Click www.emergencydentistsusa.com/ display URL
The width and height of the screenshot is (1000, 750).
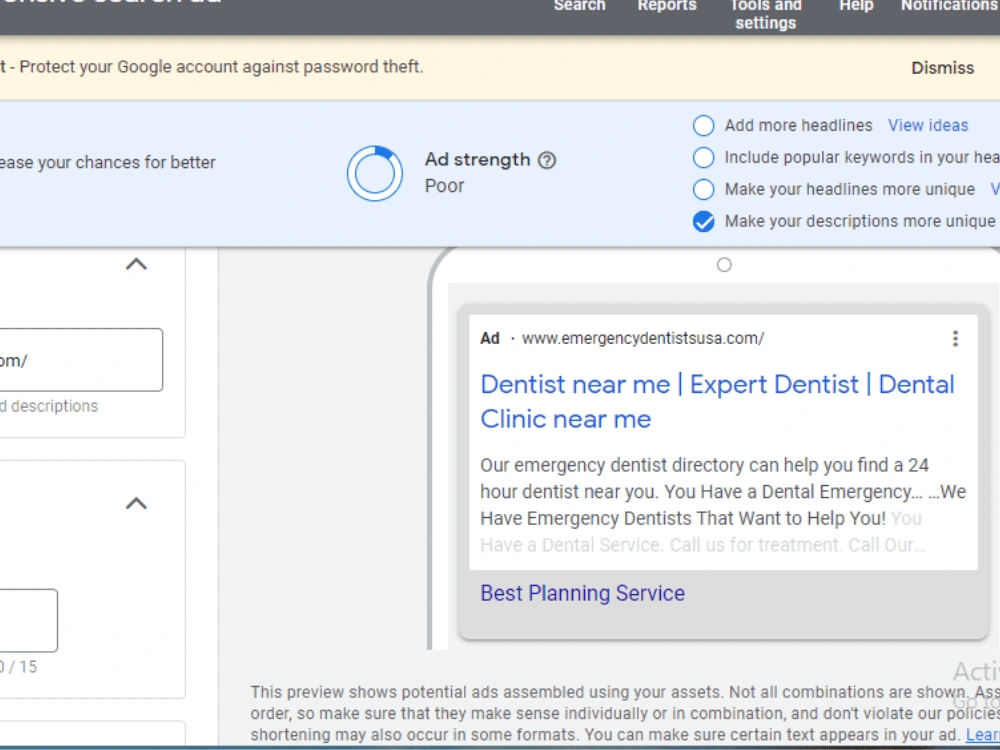click(x=643, y=339)
